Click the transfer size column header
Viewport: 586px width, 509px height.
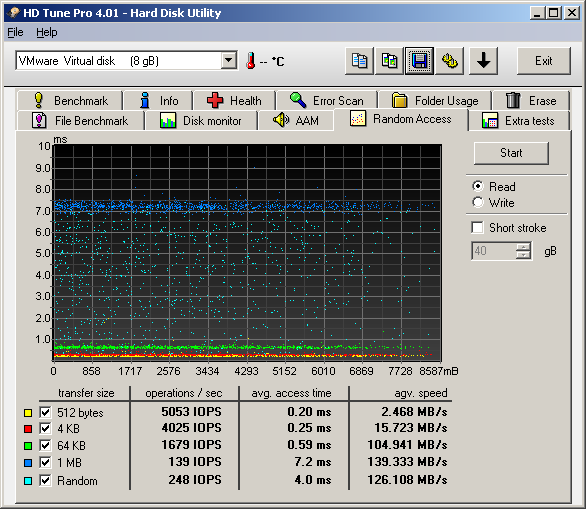click(x=86, y=393)
